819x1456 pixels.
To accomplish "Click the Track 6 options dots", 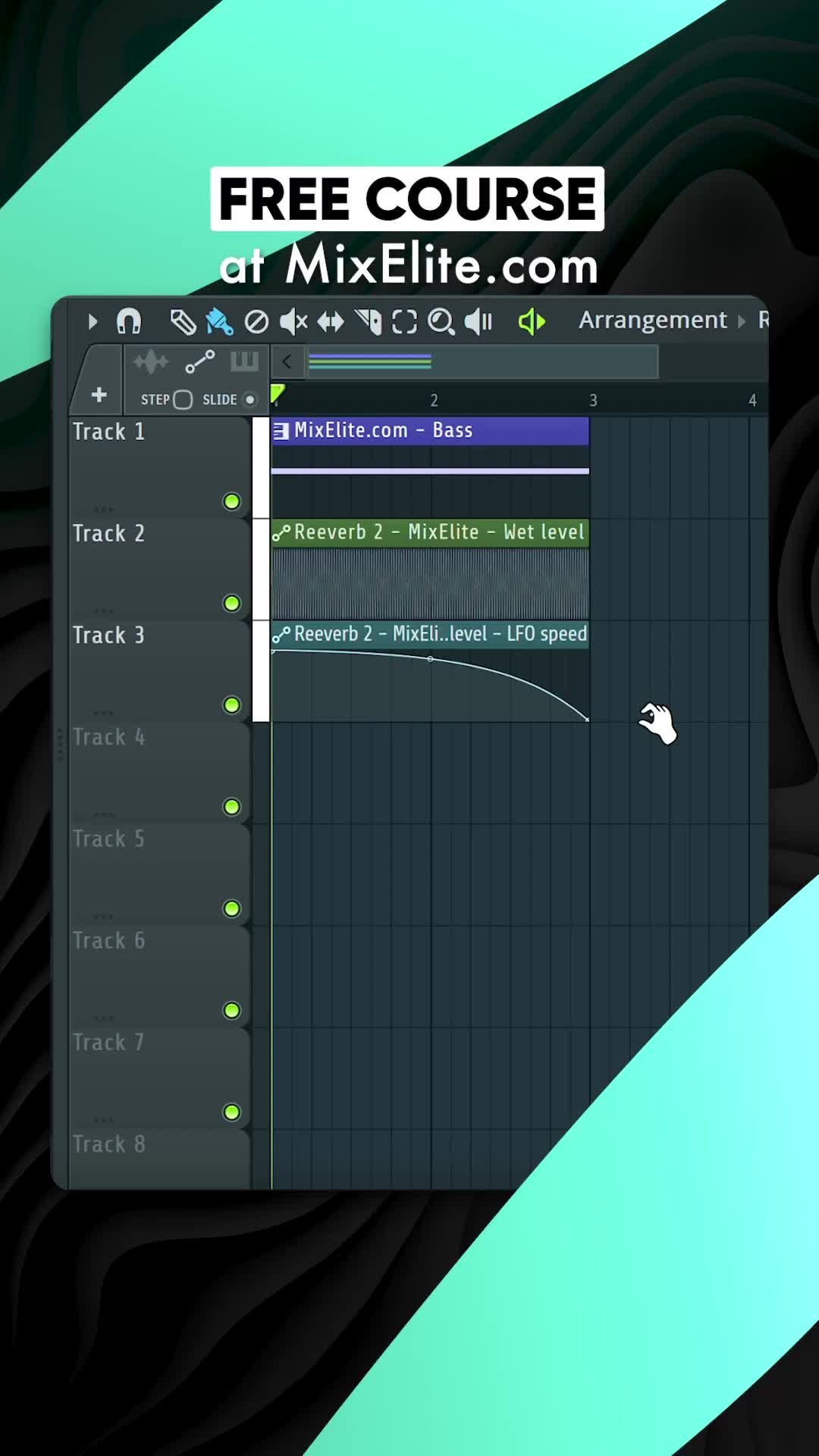I will [x=104, y=1018].
